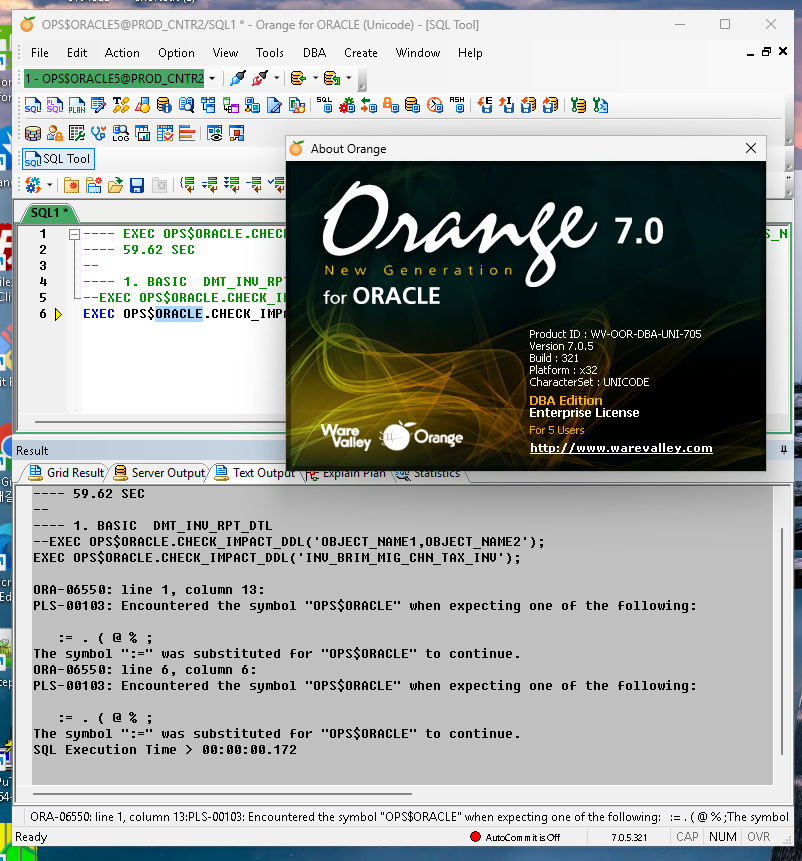This screenshot has width=802, height=861.
Task: Switch to the Server Output tab
Action: pyautogui.click(x=160, y=473)
